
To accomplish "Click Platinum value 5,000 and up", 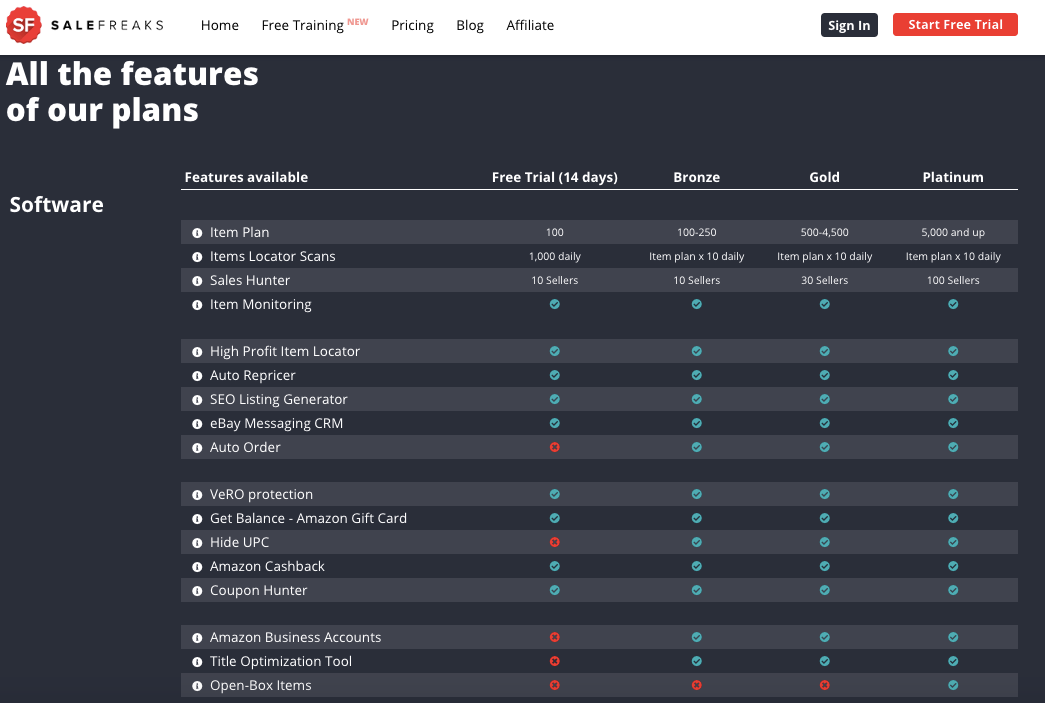I will click(x=953, y=233).
